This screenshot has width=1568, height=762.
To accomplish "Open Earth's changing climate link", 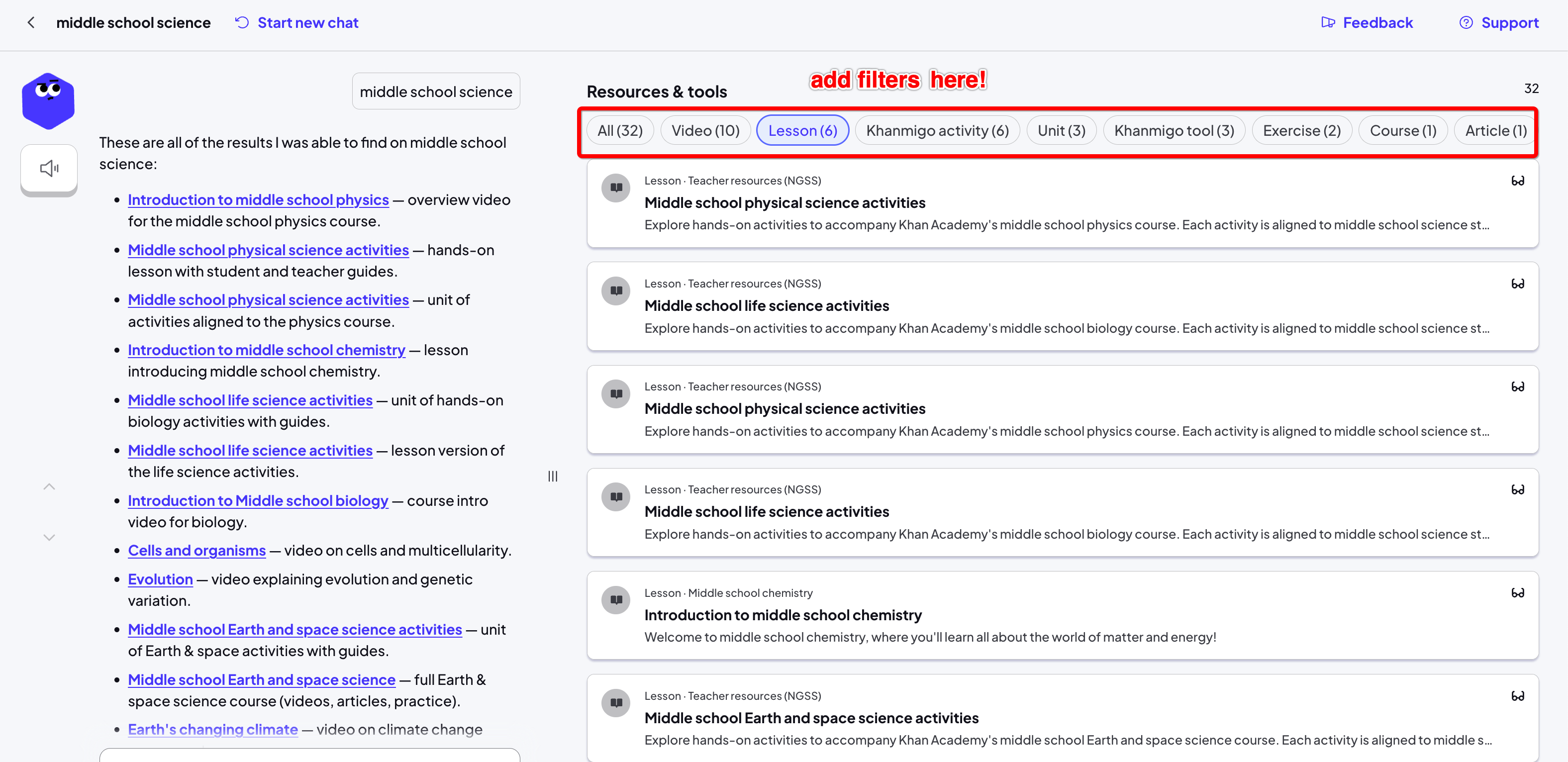I will tap(212, 729).
